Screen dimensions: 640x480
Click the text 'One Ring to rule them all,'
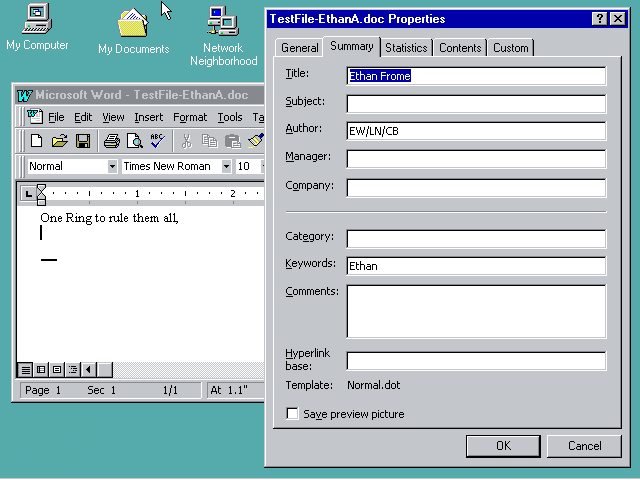[x=109, y=218]
